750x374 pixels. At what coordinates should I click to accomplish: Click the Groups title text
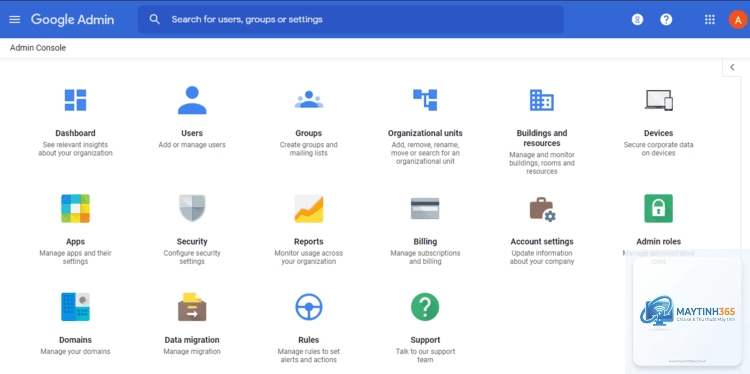click(x=309, y=133)
